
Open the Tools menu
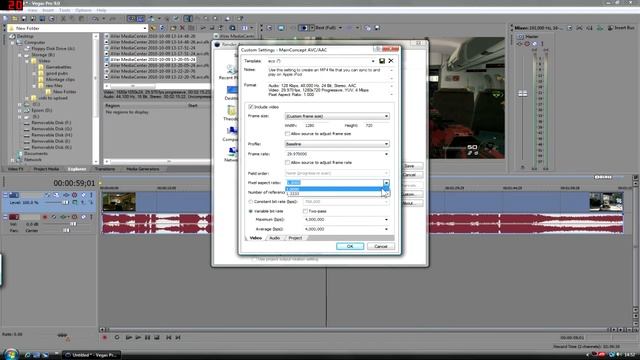point(65,10)
